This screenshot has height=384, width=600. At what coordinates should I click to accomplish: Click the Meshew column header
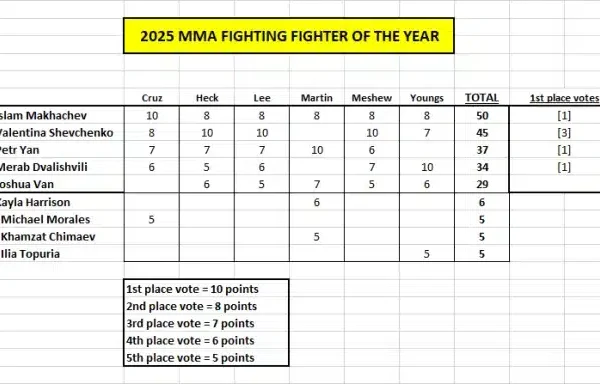(x=372, y=98)
